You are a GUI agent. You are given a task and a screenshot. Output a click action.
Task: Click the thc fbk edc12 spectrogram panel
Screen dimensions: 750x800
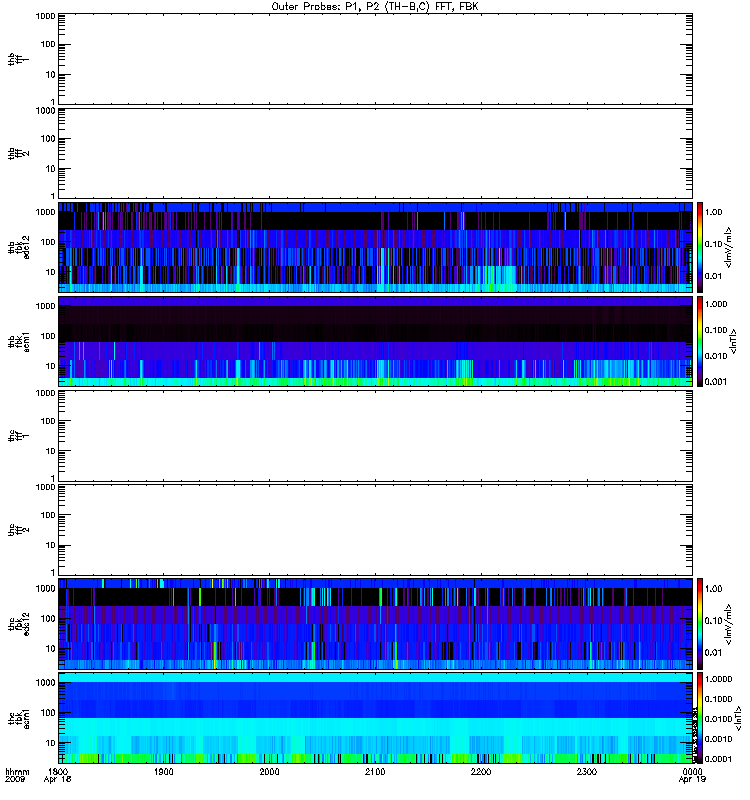coord(375,624)
